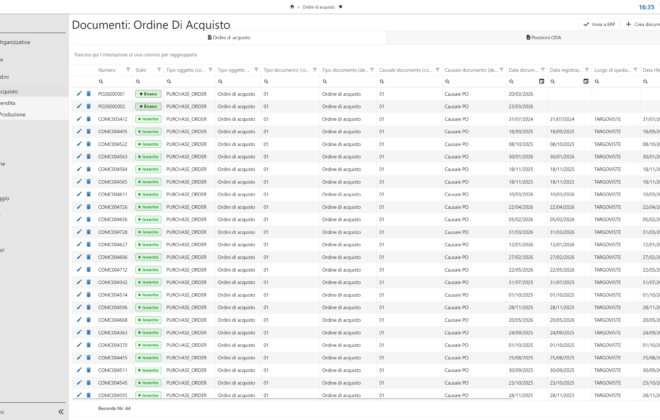The height and width of the screenshot is (420, 660).
Task: Open calendar picker in Data registraz... filter
Action: click(586, 81)
